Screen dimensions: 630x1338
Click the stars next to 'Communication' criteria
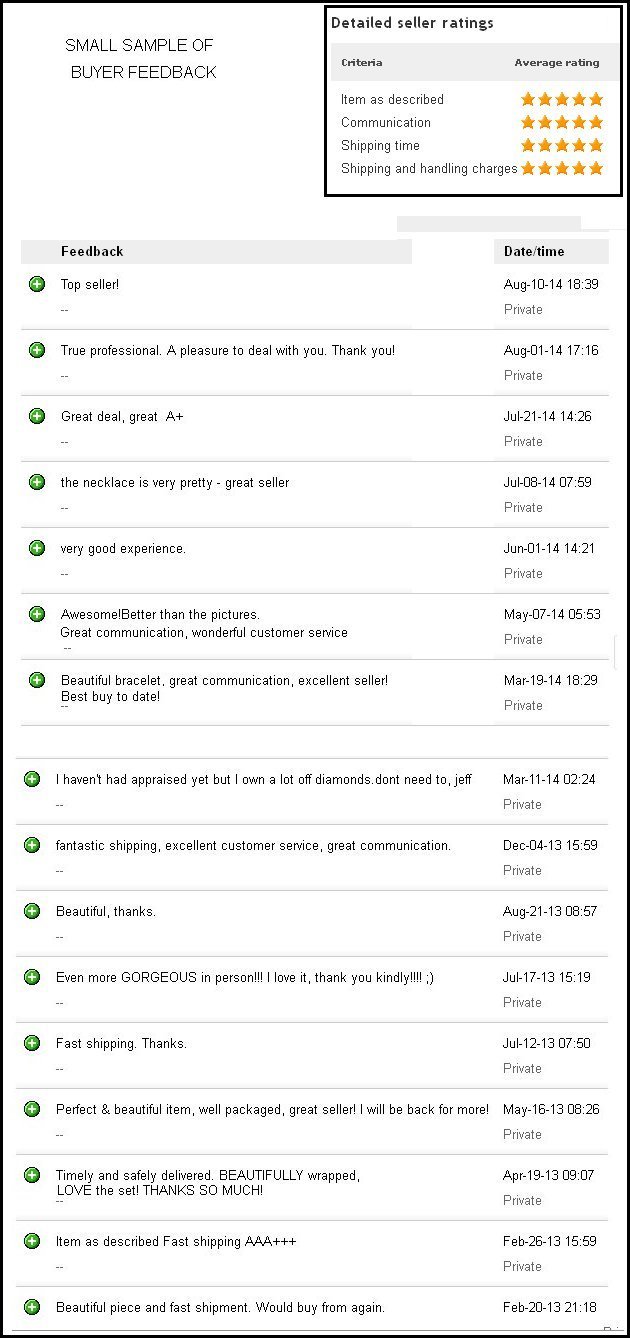tap(562, 122)
